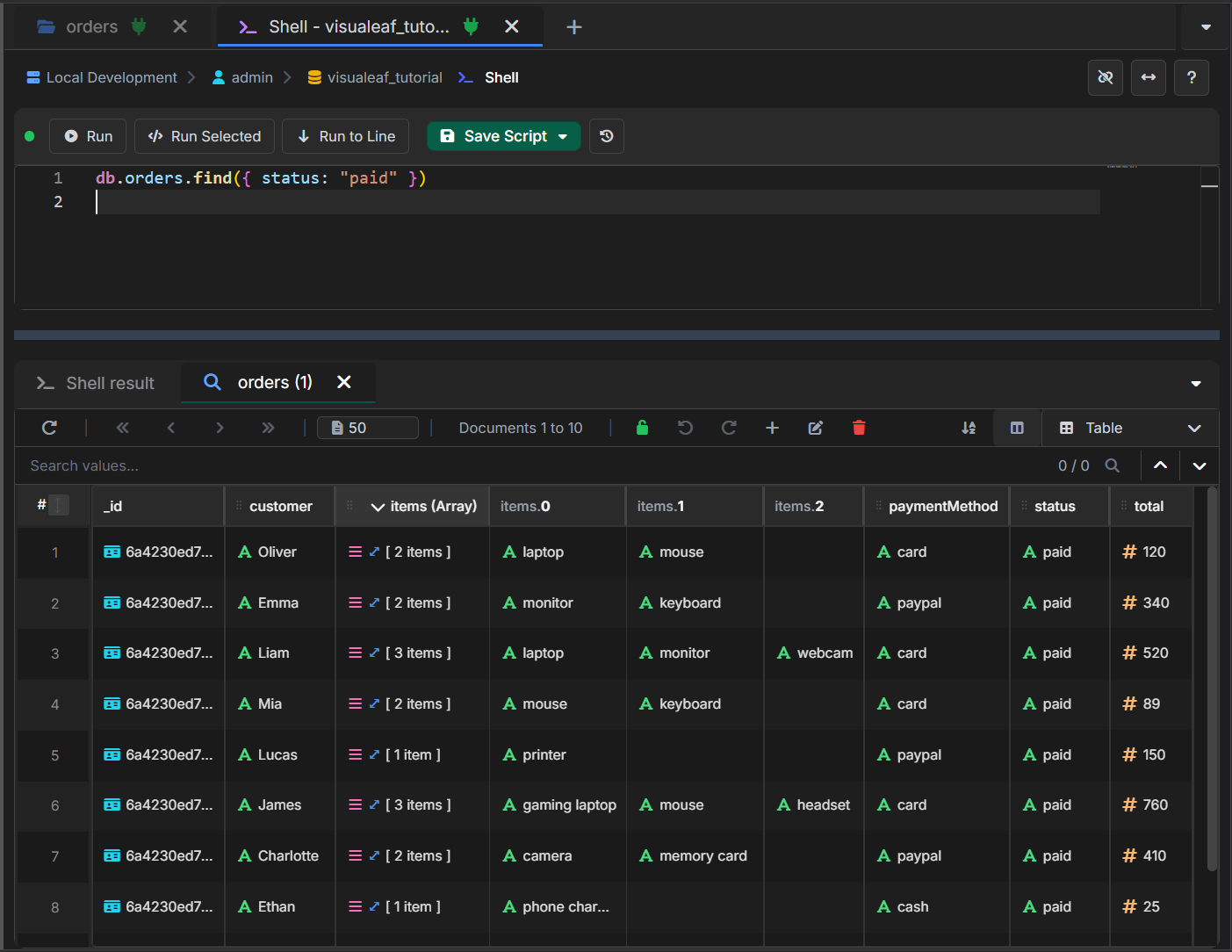Screen dimensions: 1232x952
Task: Click the customer column header
Action: 280,506
